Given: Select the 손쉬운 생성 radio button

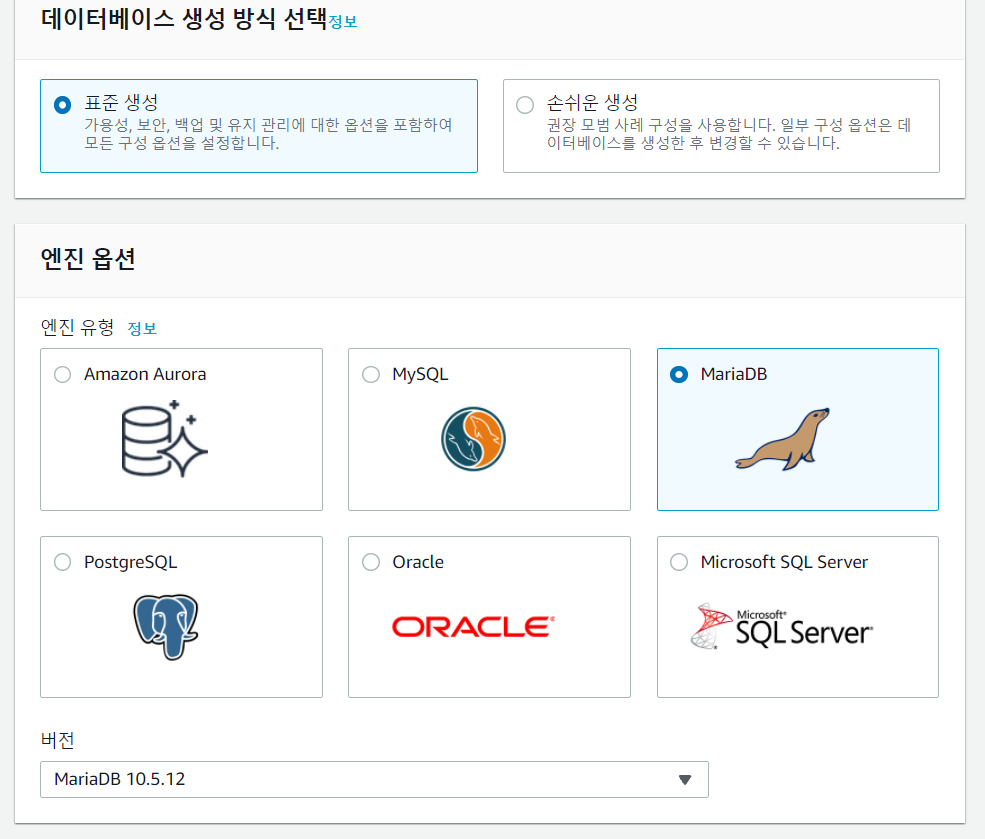Looking at the screenshot, I should [525, 104].
